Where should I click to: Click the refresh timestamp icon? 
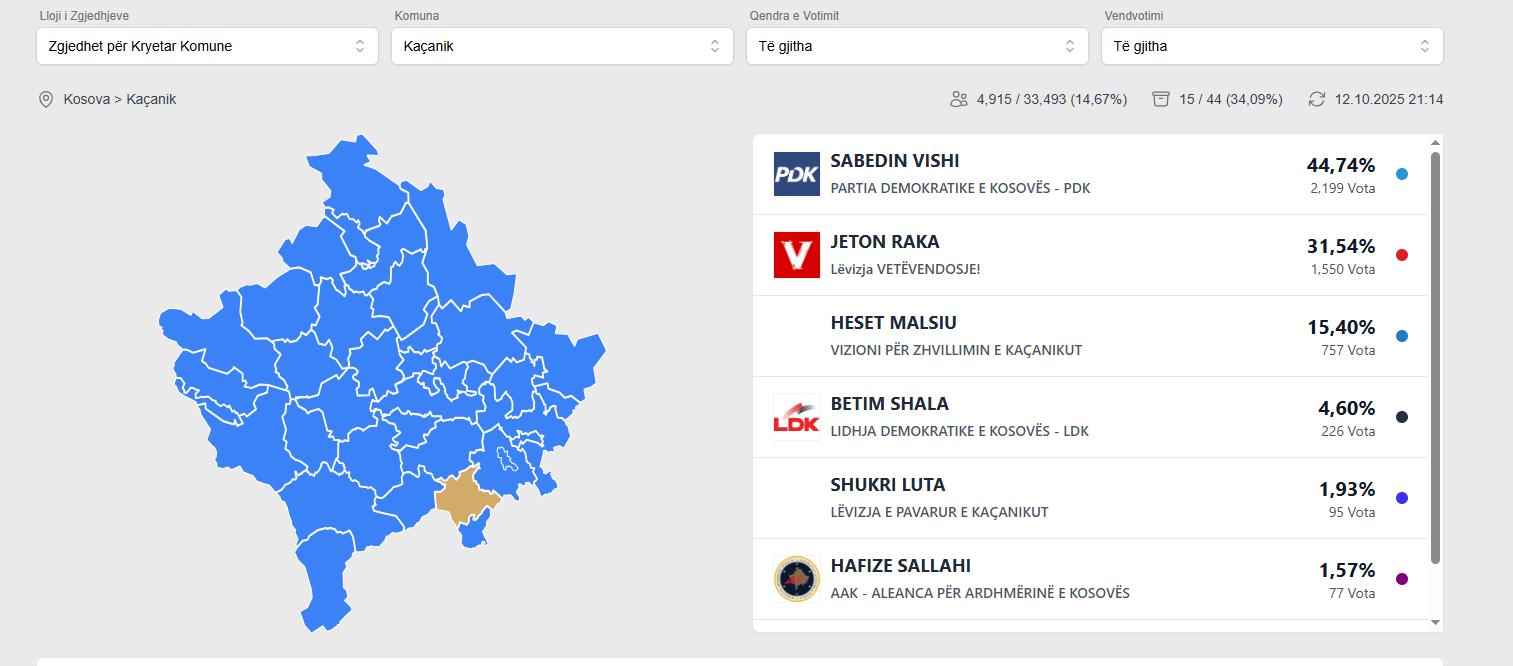1317,99
